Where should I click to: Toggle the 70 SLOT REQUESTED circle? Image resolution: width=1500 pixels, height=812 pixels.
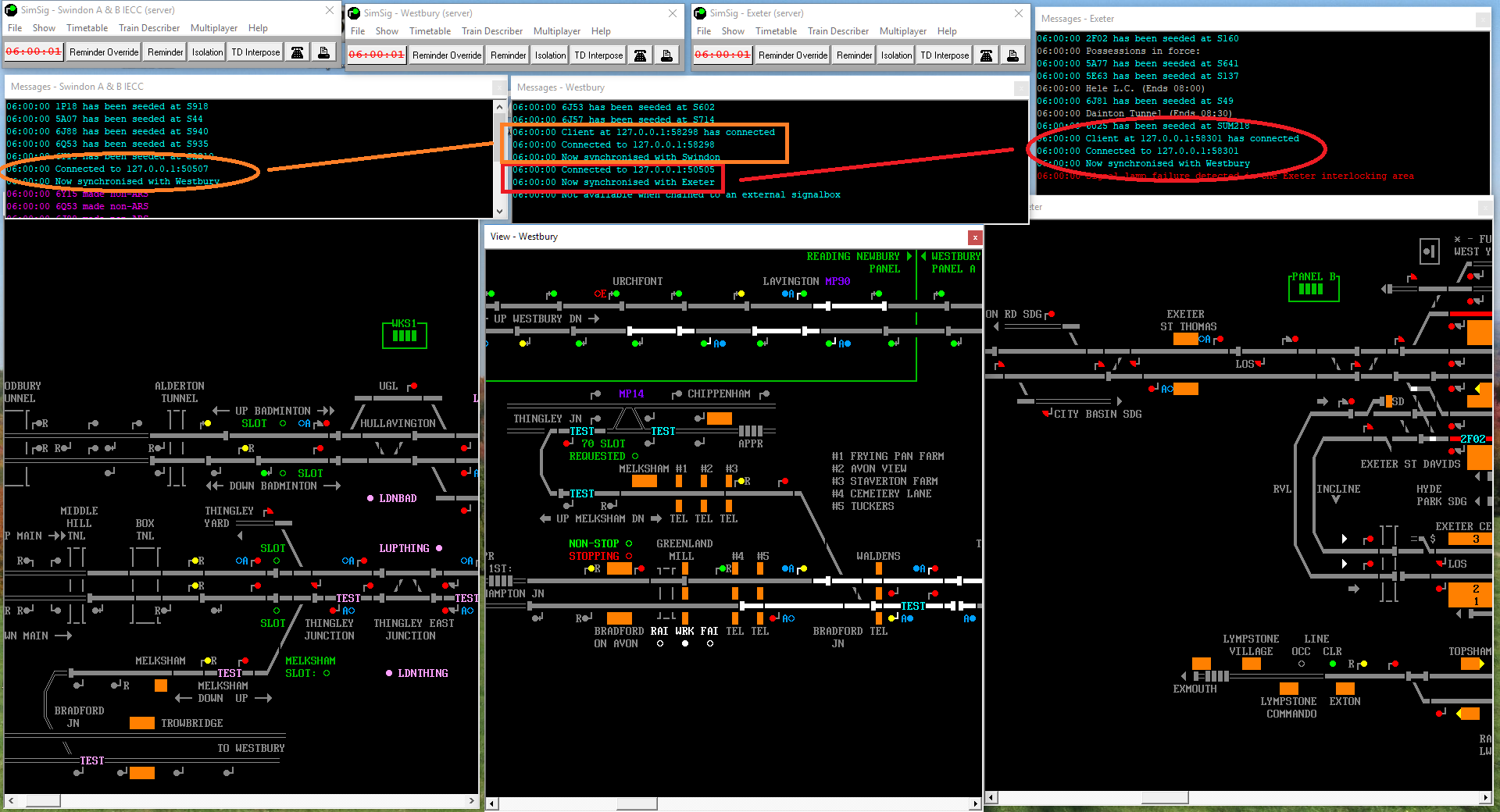pos(635,456)
